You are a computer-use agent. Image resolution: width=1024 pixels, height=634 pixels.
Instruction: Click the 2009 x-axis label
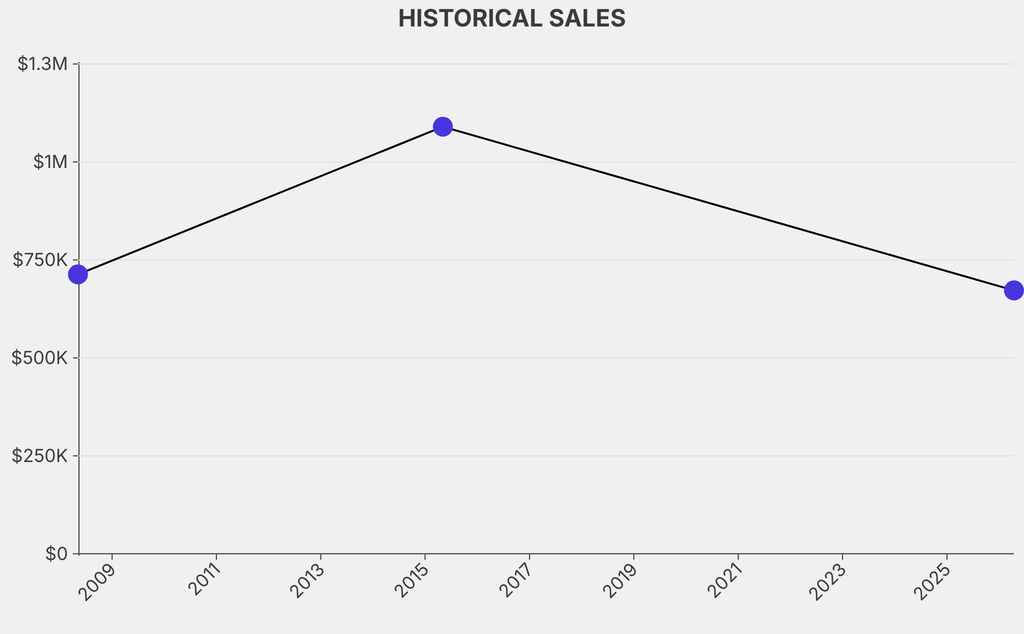99,582
